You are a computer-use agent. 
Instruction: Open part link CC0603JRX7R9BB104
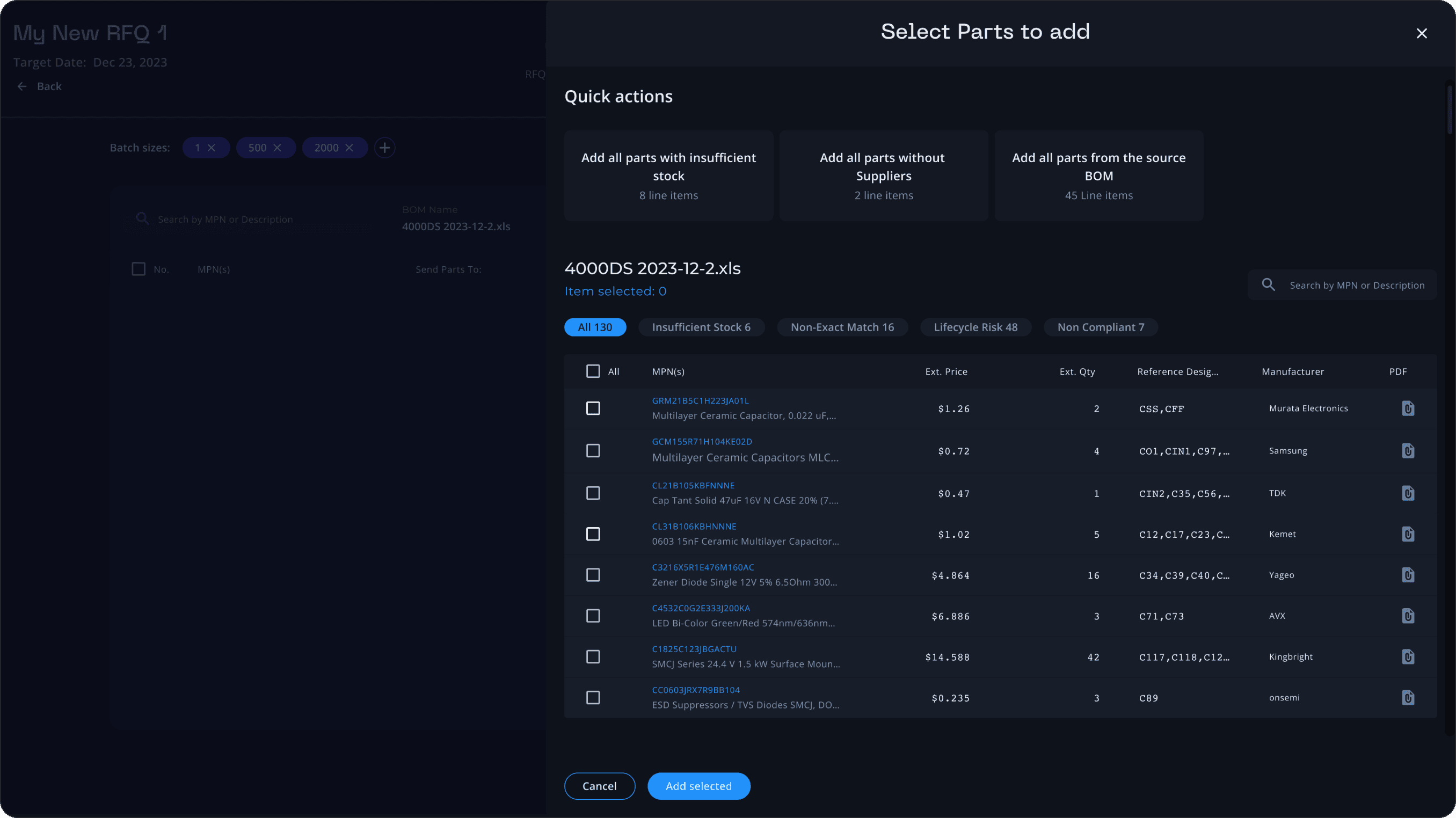(696, 690)
